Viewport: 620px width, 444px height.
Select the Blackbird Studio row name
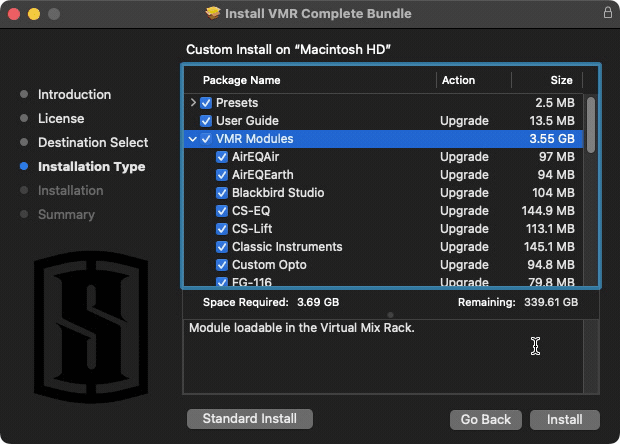click(278, 193)
